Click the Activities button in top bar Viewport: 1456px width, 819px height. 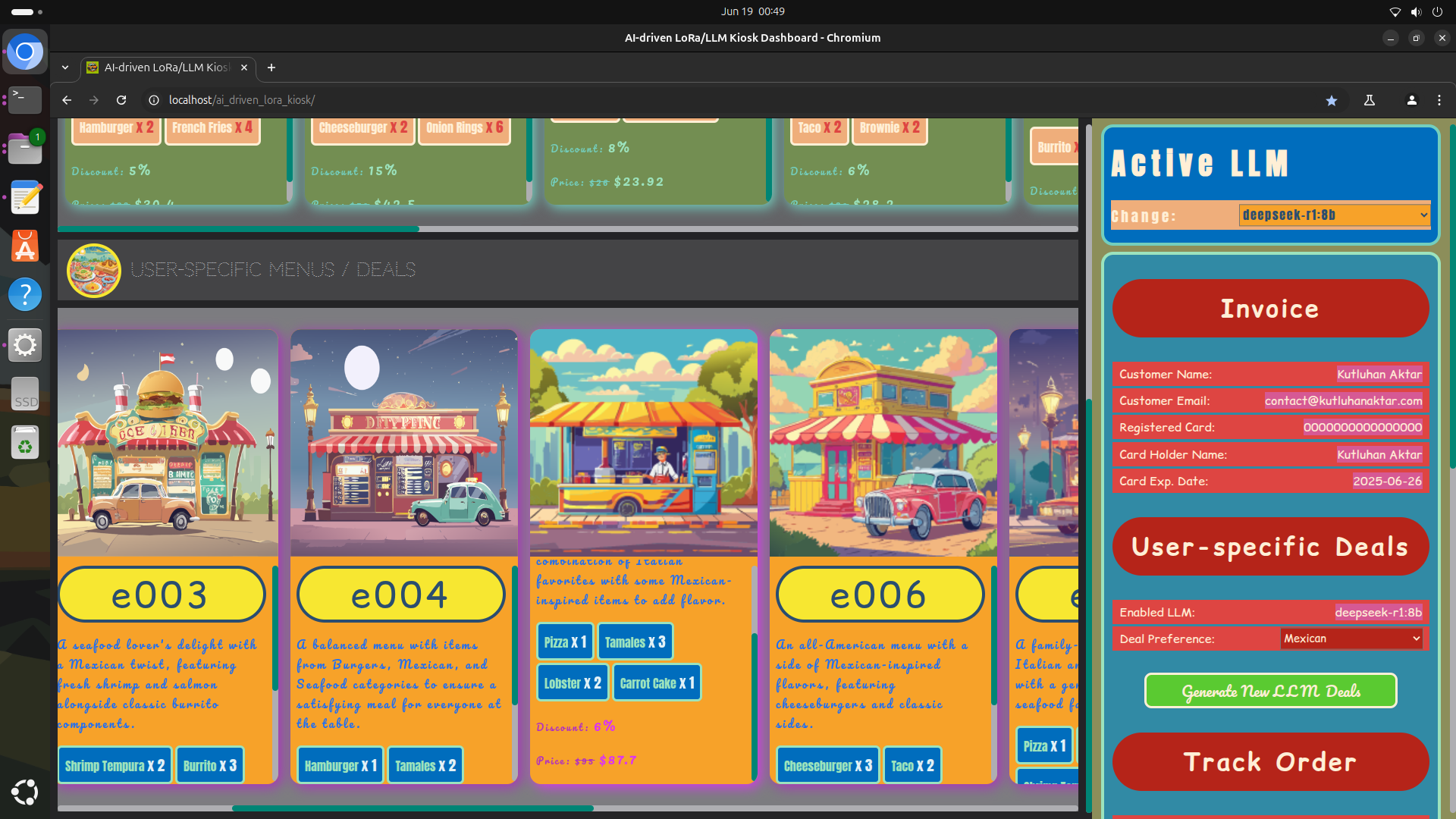[x=27, y=11]
